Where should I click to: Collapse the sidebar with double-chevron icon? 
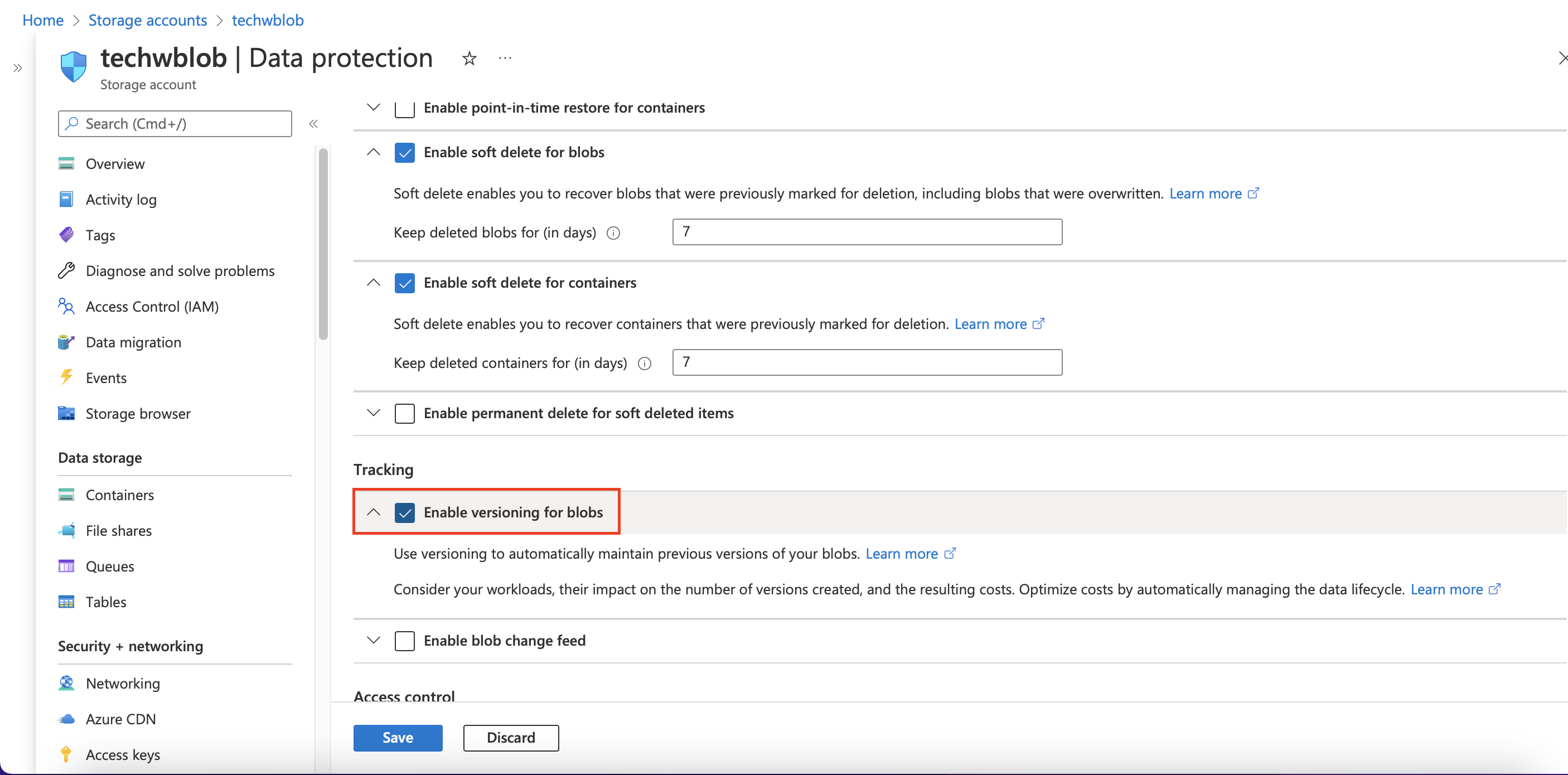[313, 124]
